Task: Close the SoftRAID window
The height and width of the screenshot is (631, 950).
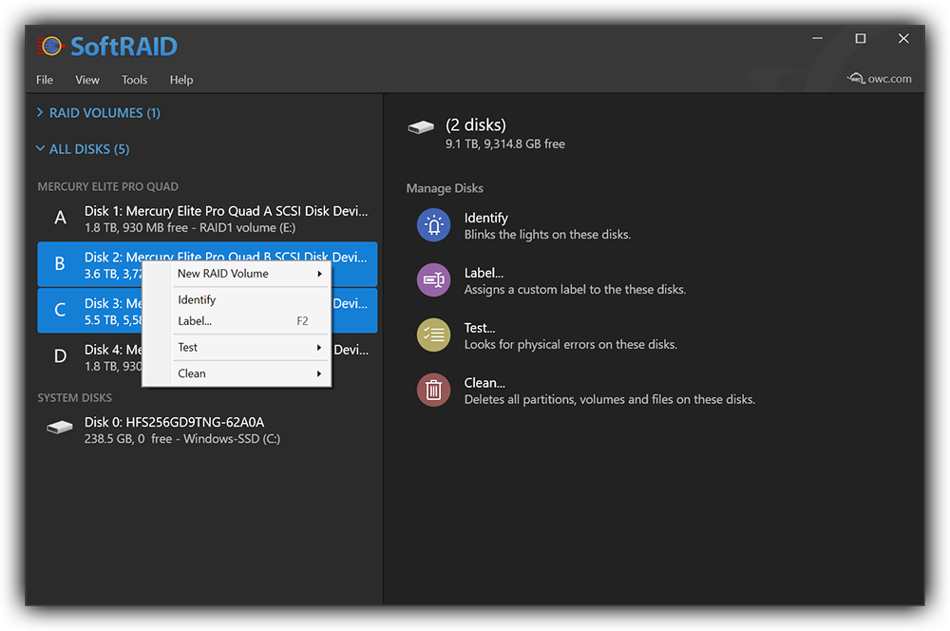Action: pos(903,38)
